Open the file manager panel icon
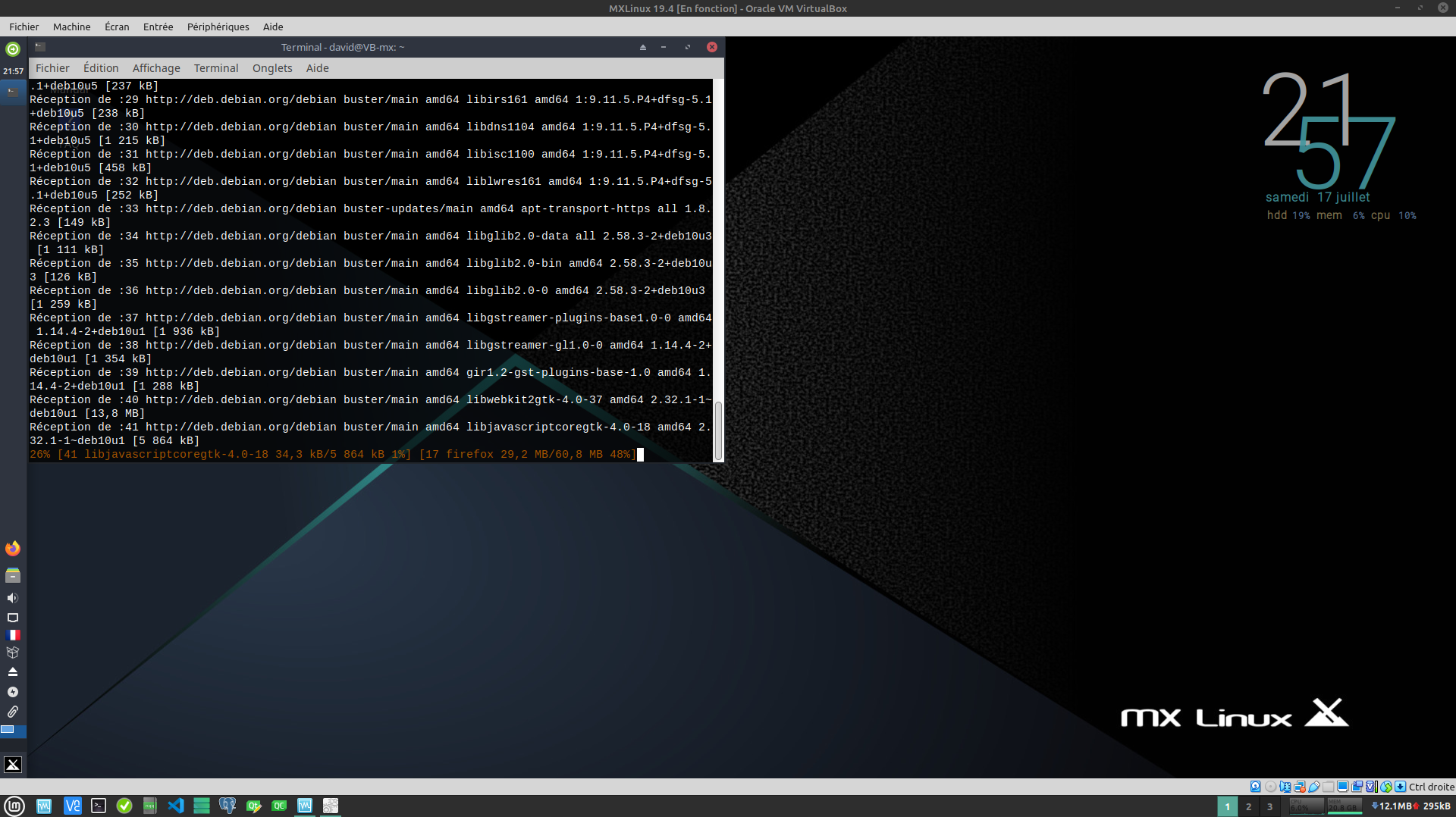 [13, 575]
